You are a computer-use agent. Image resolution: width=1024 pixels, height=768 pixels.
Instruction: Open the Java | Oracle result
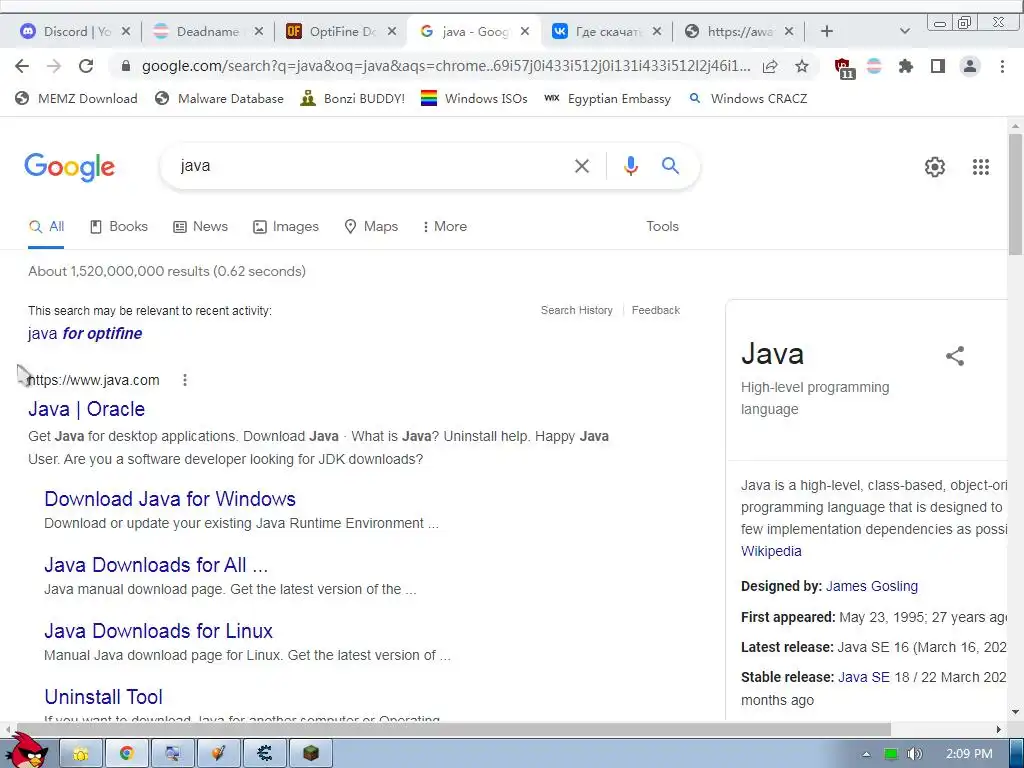pos(86,409)
